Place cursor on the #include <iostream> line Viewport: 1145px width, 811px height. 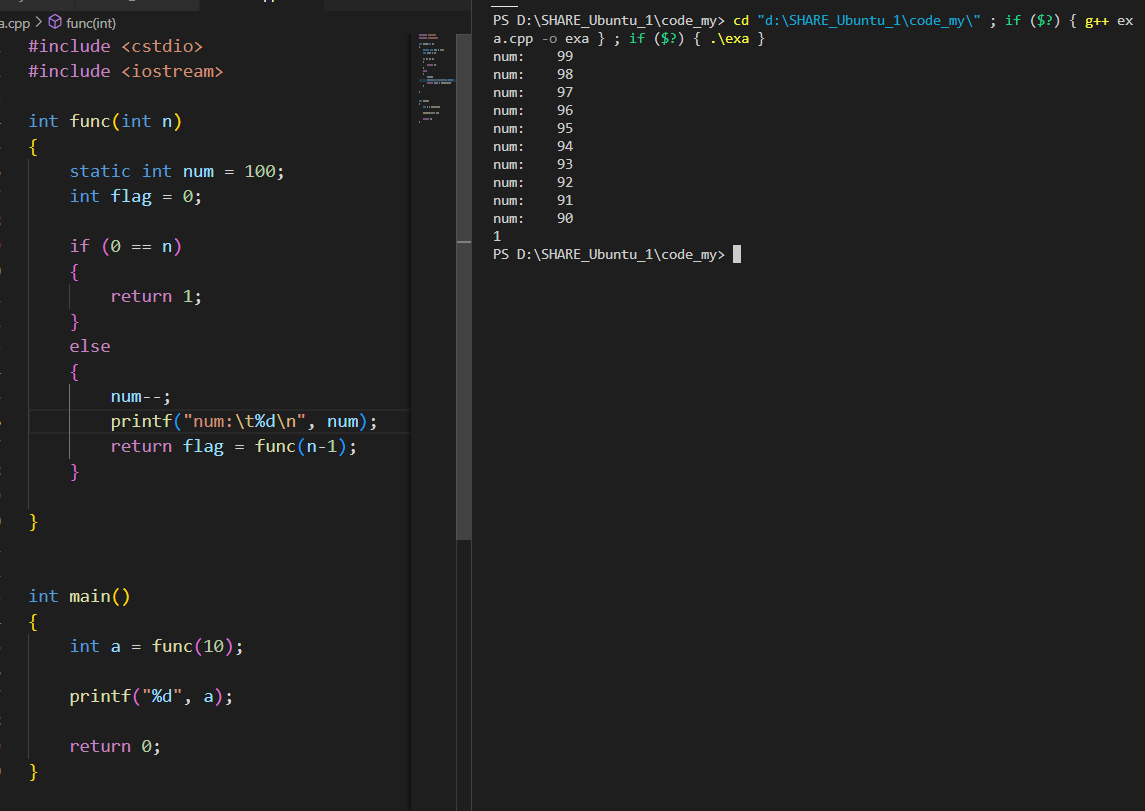coord(125,71)
